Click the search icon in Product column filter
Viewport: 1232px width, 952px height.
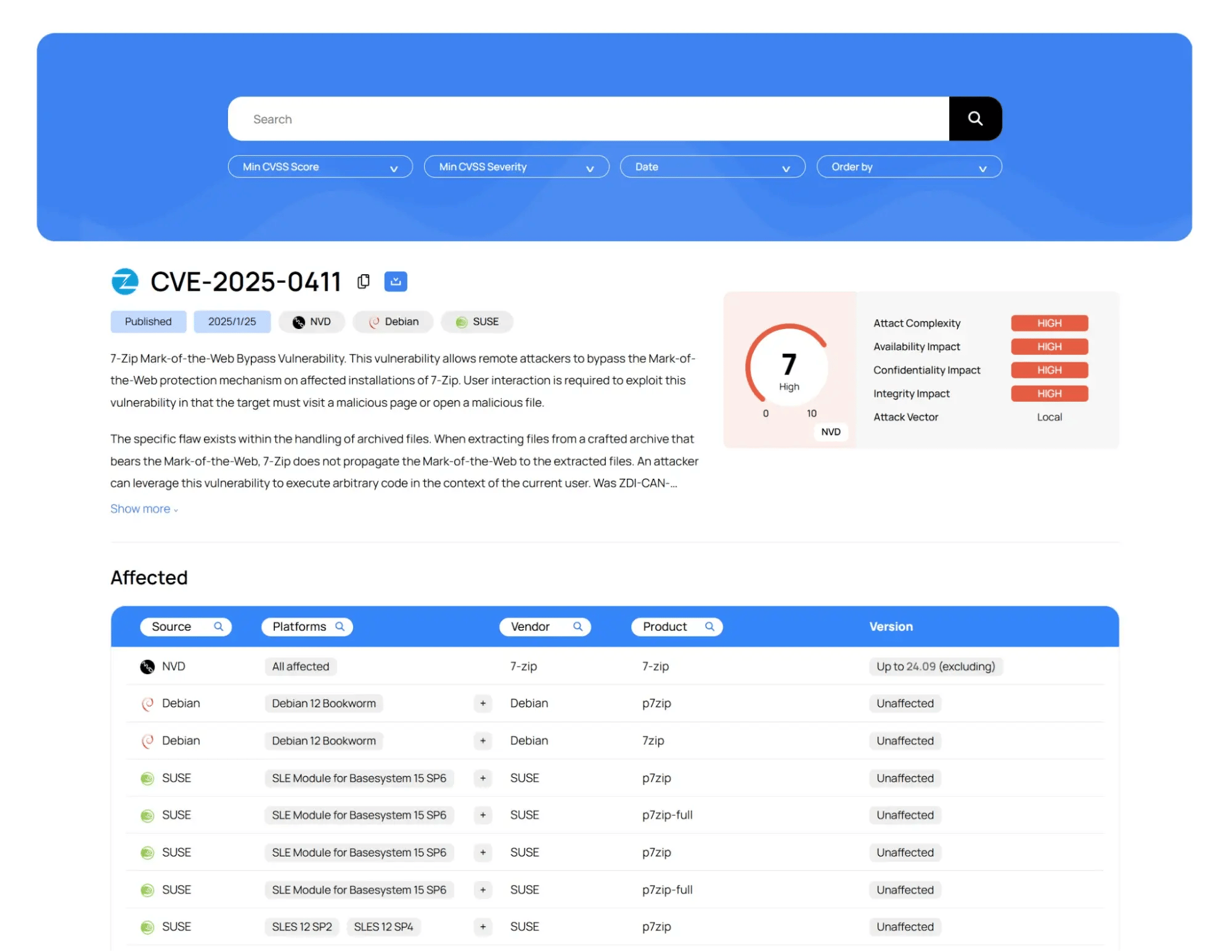tap(709, 627)
